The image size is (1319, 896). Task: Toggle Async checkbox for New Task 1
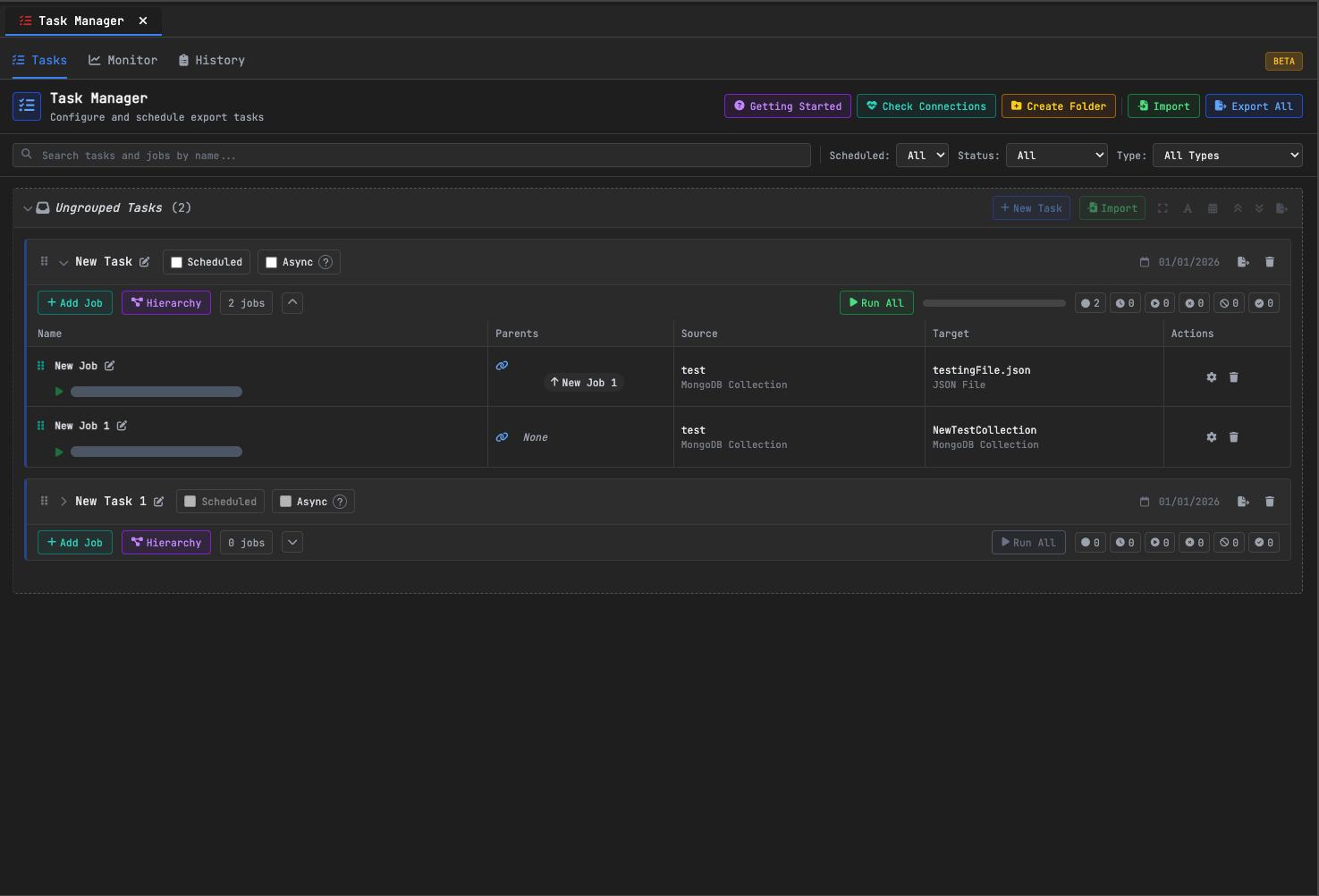286,502
